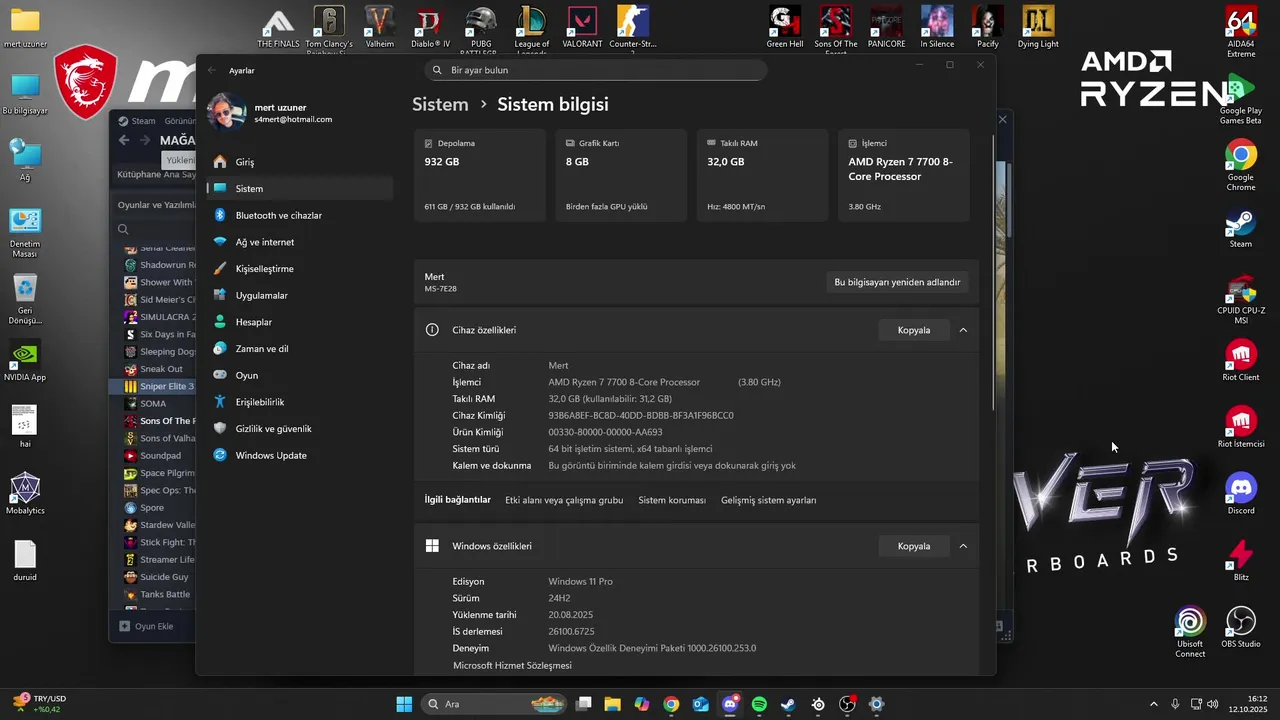Collapse the Cihaz özellikleri section chevron
This screenshot has width=1280, height=720.
coord(963,330)
